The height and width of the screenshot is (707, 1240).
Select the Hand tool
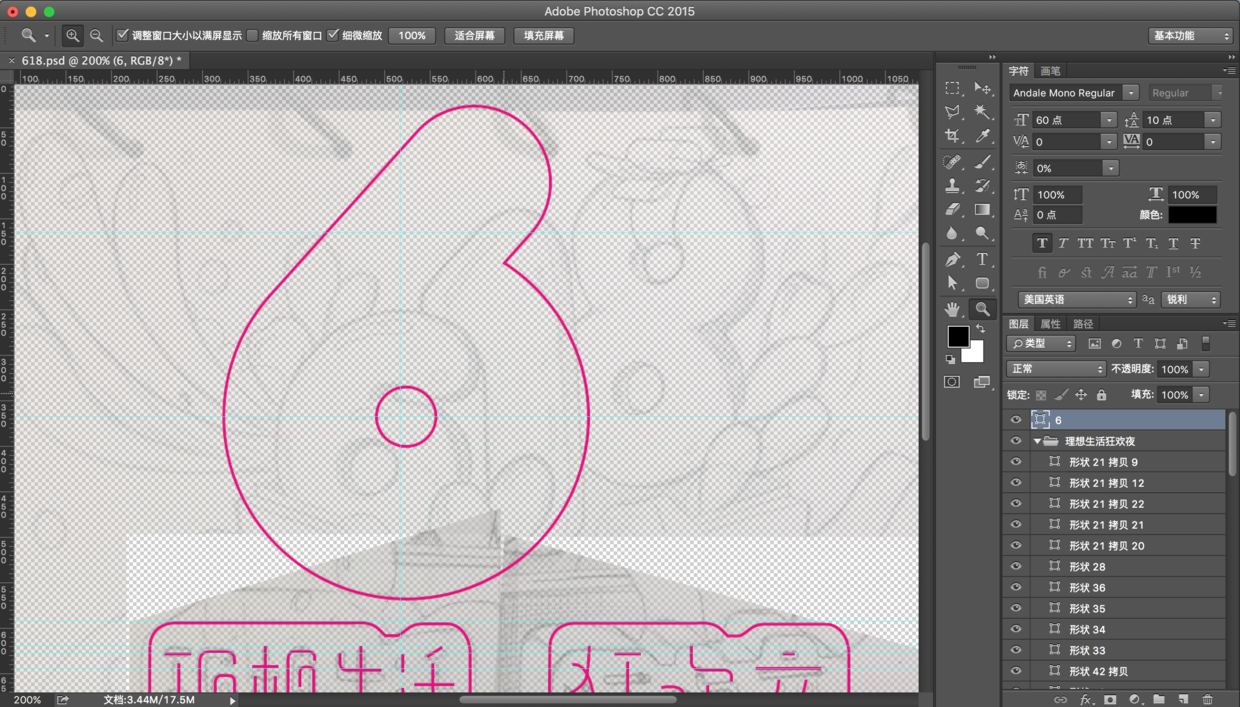952,309
